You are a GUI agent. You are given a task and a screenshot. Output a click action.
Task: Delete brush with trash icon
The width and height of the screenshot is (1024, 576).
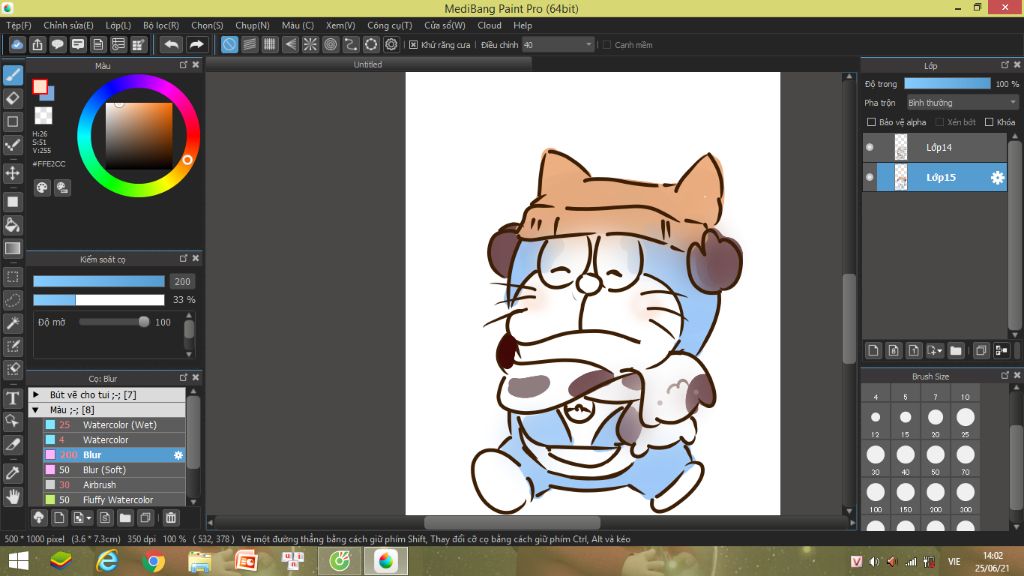point(170,518)
